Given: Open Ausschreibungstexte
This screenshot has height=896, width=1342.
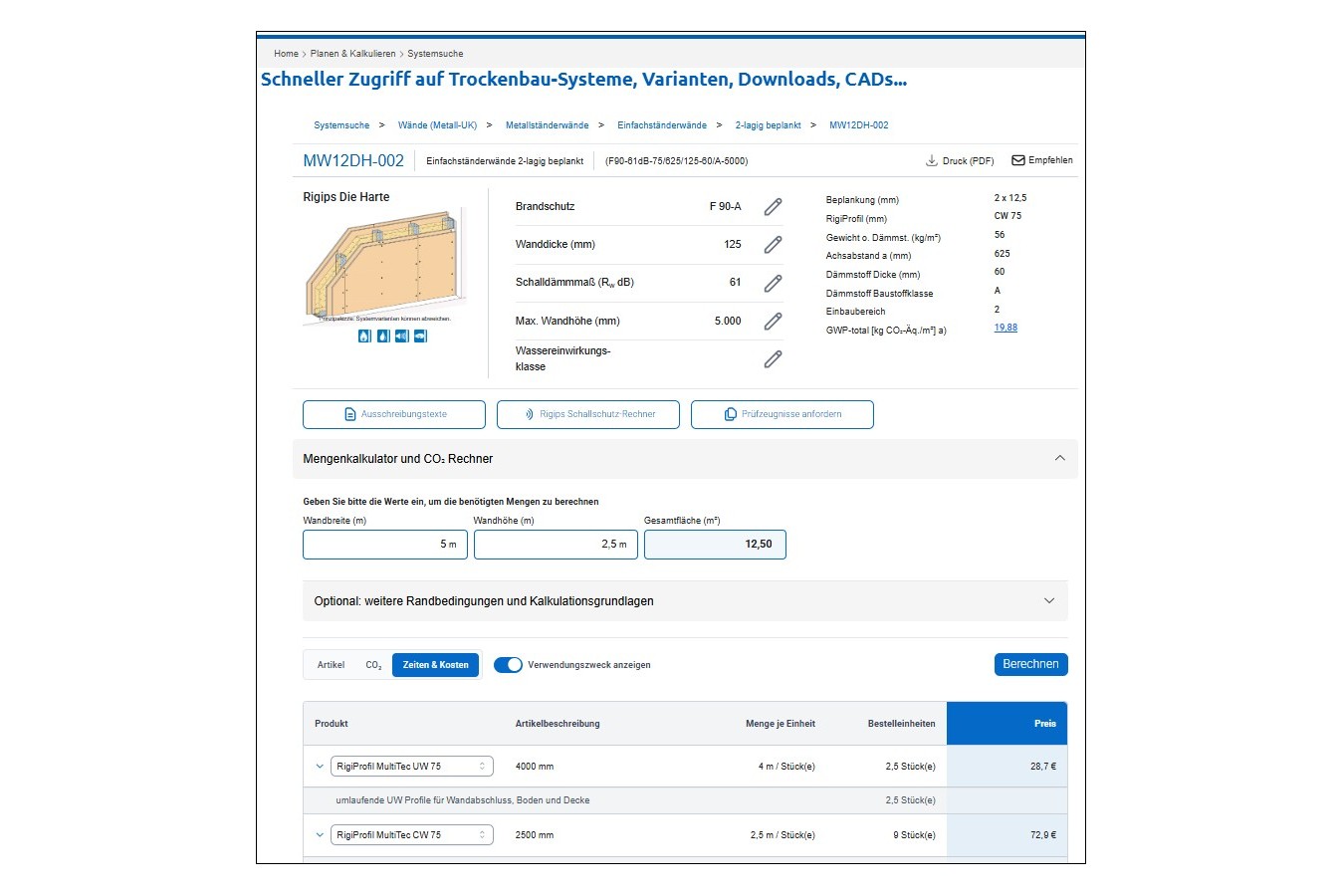Looking at the screenshot, I should tap(394, 414).
